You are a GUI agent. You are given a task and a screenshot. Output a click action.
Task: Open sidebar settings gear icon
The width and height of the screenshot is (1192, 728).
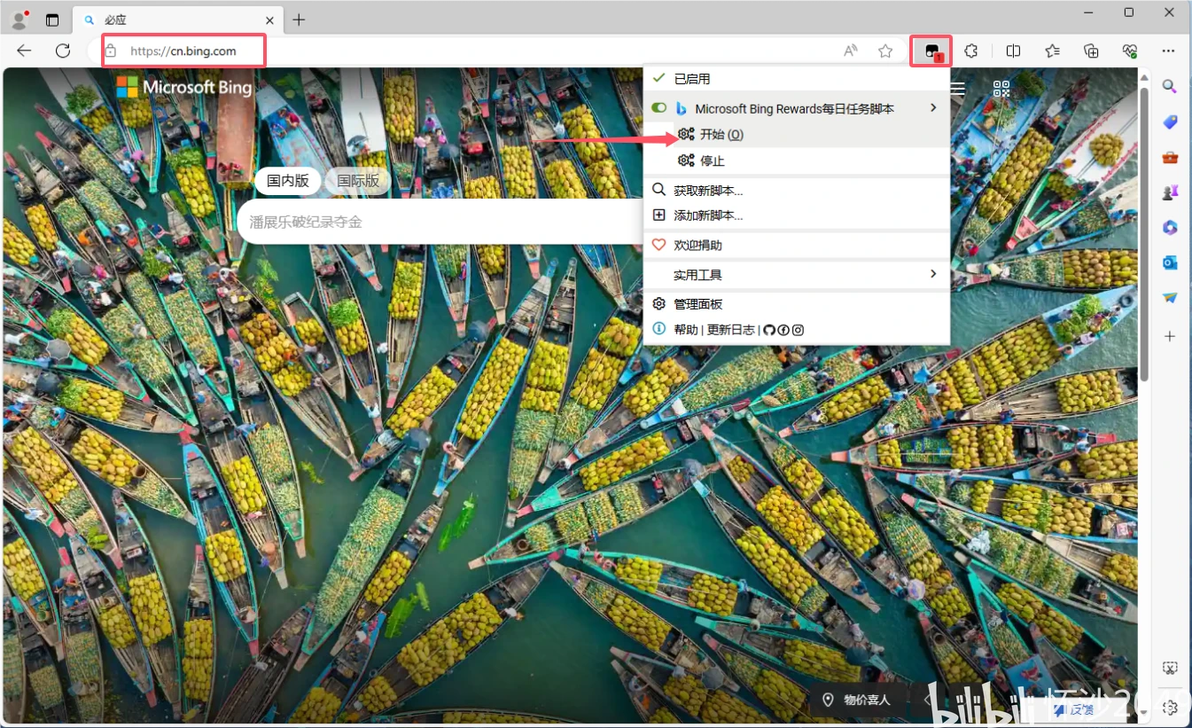pos(1170,707)
